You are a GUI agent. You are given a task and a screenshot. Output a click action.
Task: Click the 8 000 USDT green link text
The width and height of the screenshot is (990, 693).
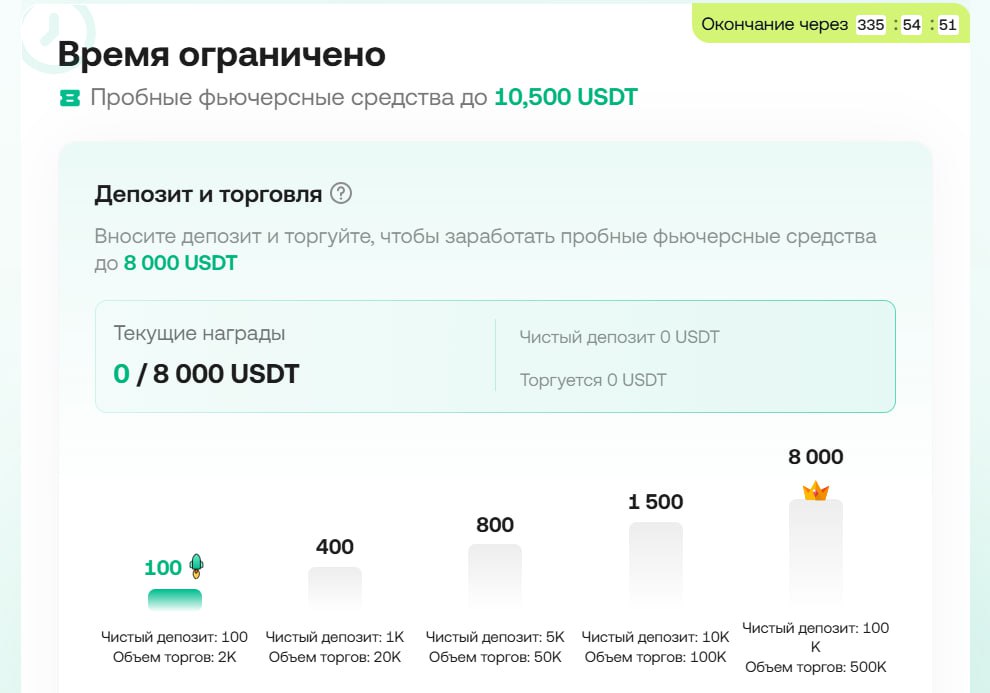[x=181, y=263]
